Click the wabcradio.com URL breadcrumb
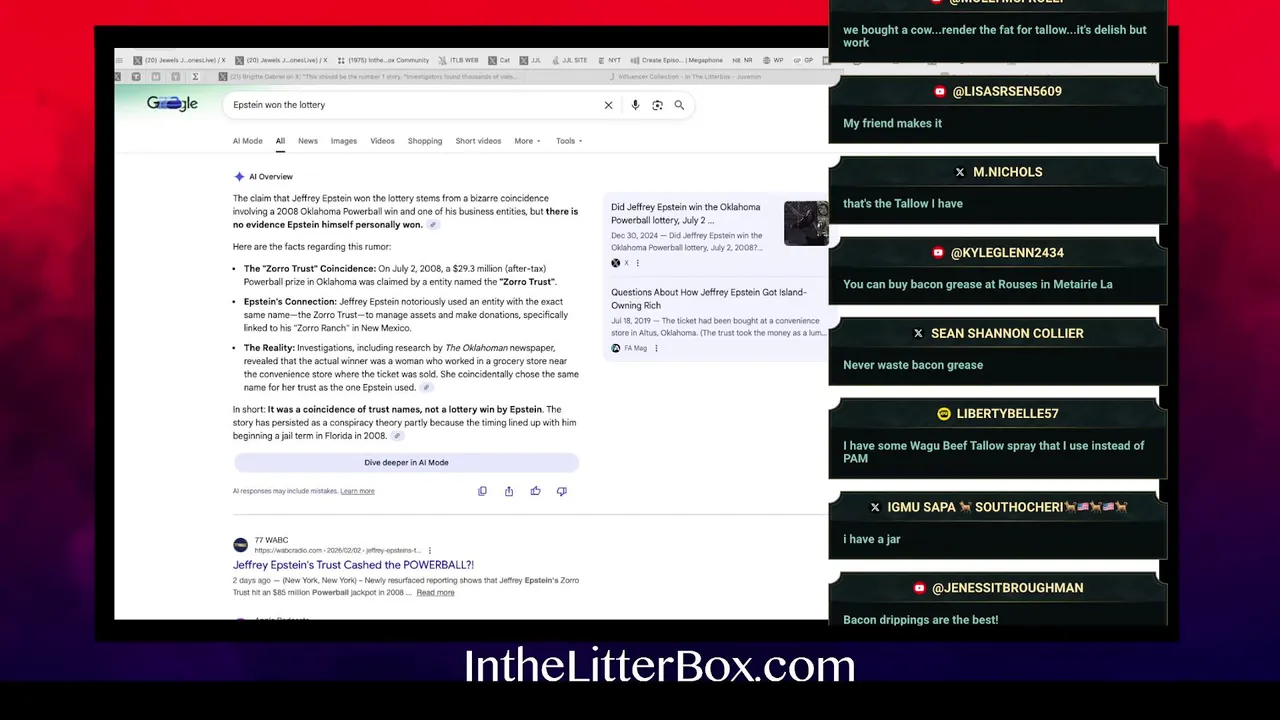 click(338, 551)
